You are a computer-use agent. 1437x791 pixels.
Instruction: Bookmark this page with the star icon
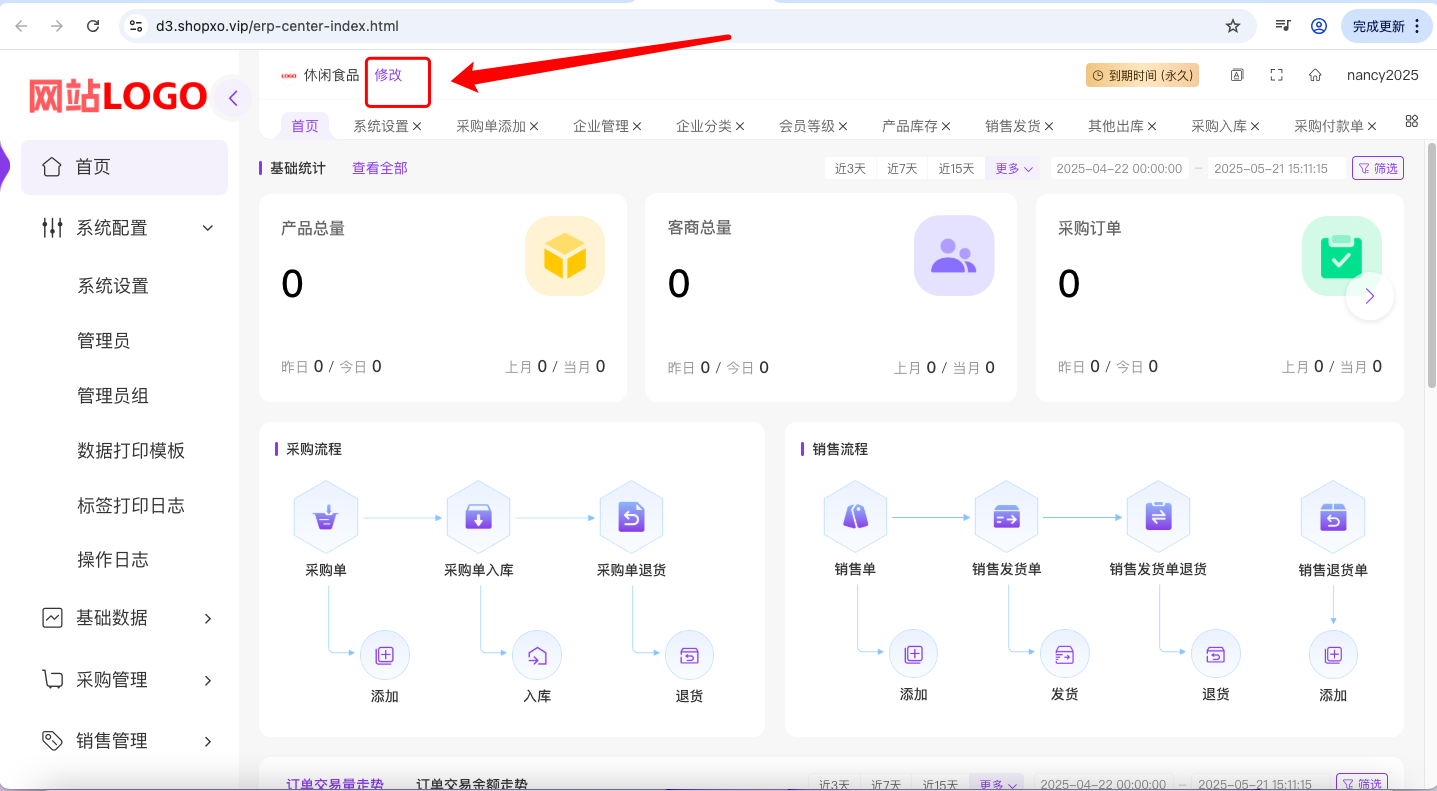(1233, 26)
